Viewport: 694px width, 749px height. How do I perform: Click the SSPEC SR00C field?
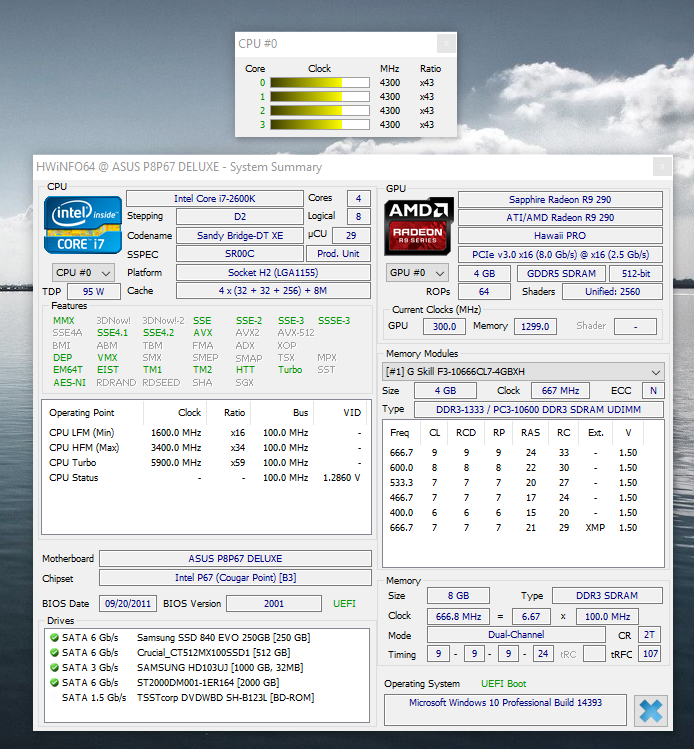240,254
